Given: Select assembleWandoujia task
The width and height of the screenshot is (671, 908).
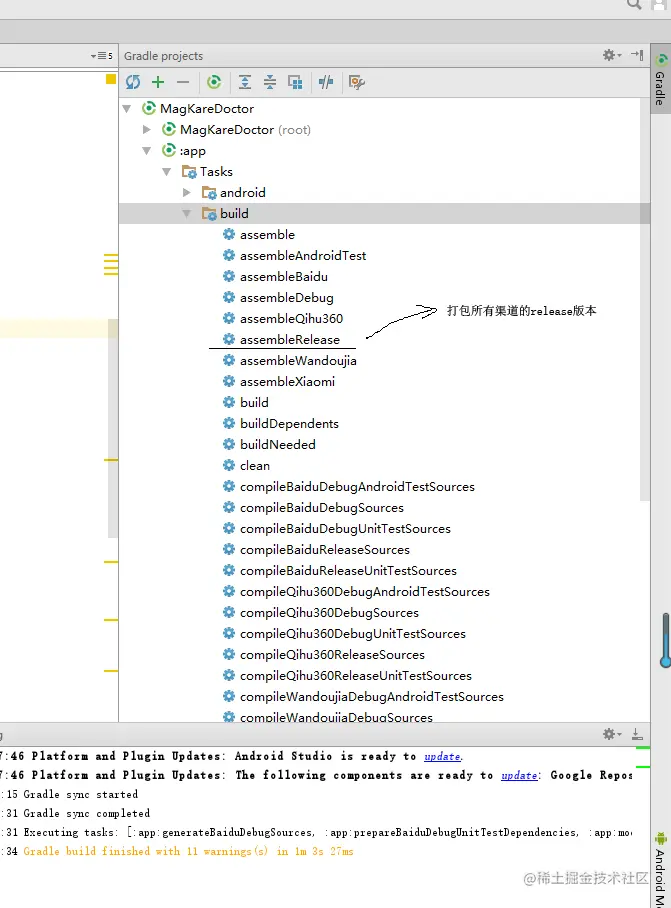Looking at the screenshot, I should point(290,361).
